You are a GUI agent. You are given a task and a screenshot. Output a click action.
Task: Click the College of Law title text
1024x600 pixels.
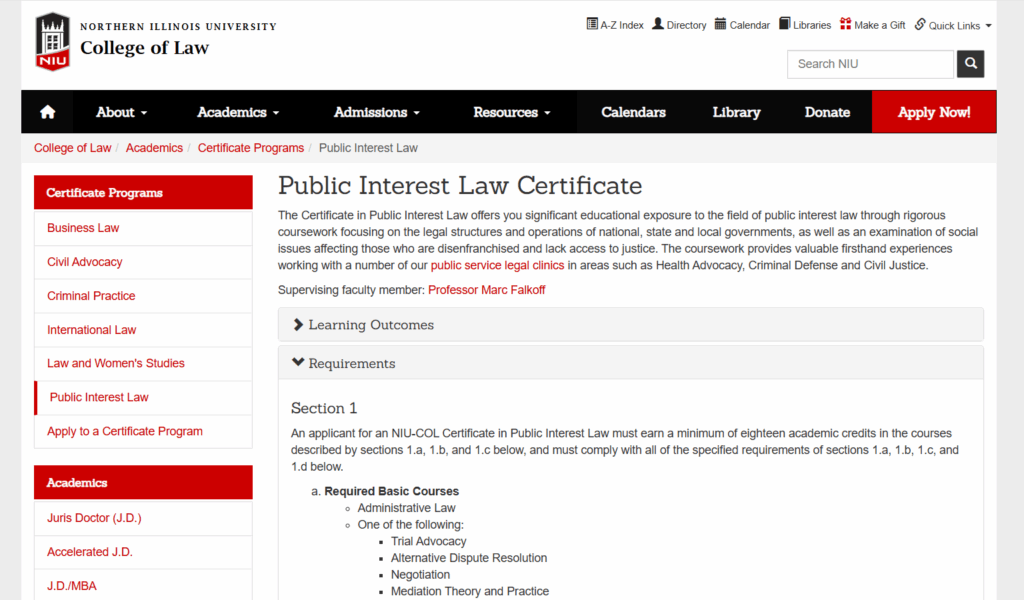(x=144, y=48)
